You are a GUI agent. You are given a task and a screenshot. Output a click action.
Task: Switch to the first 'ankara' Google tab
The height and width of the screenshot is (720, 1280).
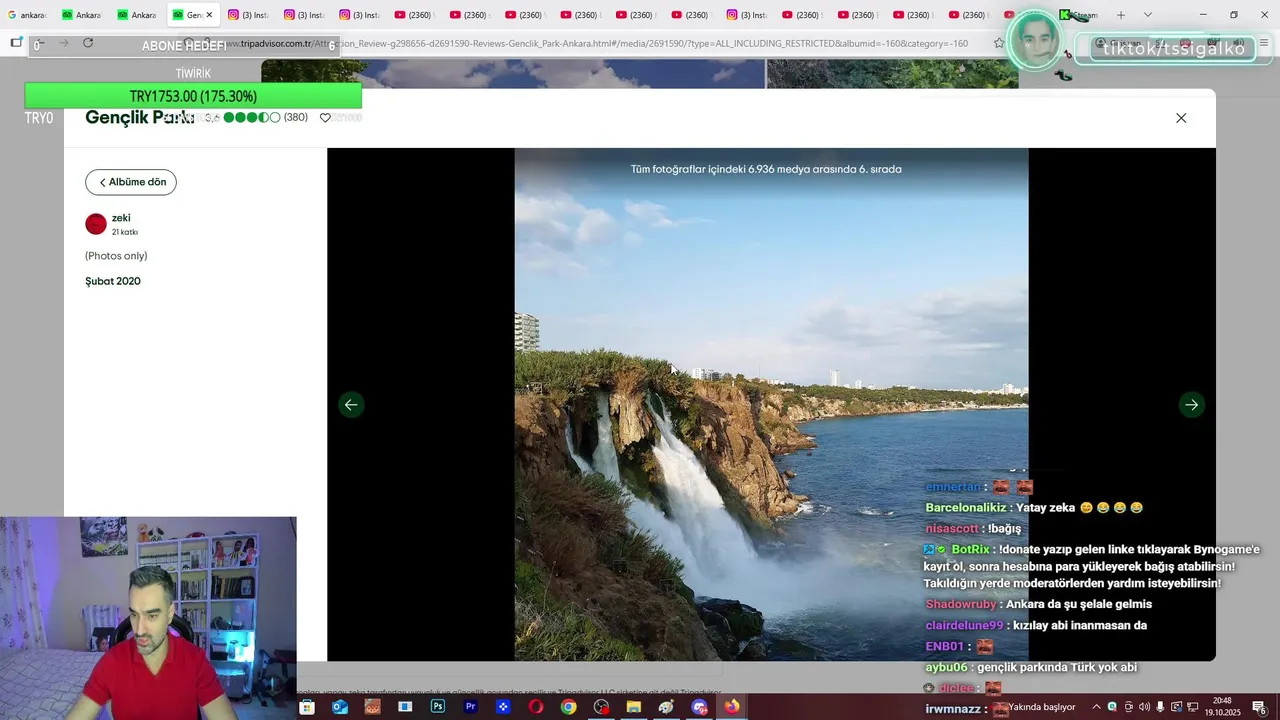27,15
